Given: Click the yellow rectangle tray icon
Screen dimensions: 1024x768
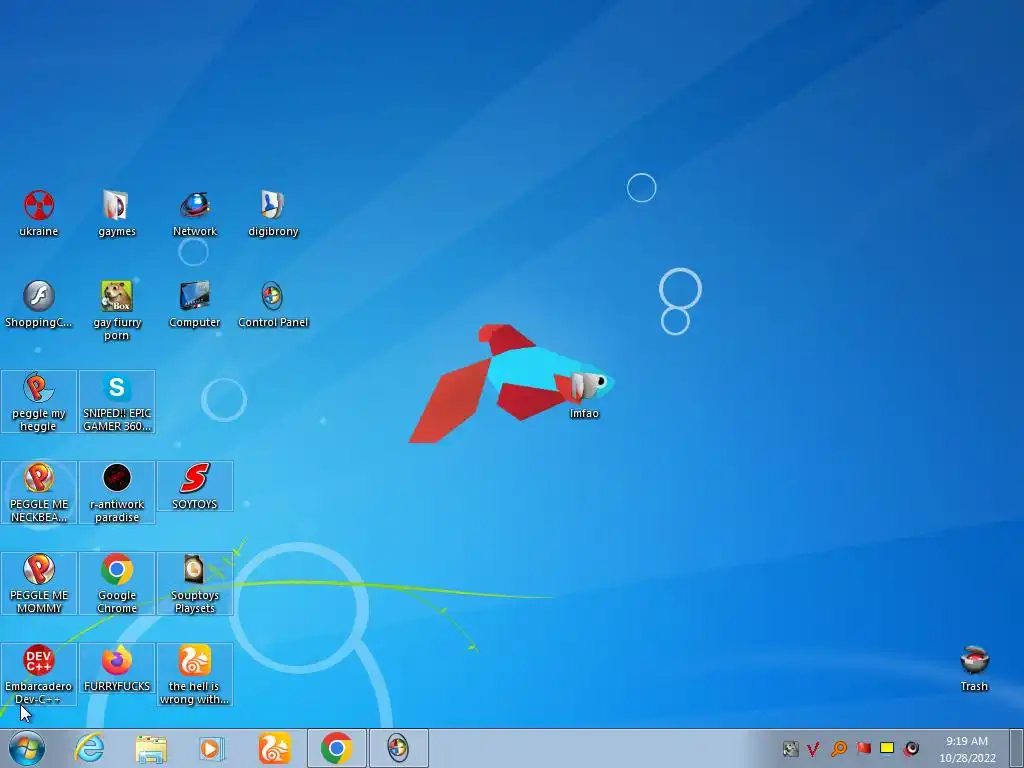Looking at the screenshot, I should pos(887,748).
